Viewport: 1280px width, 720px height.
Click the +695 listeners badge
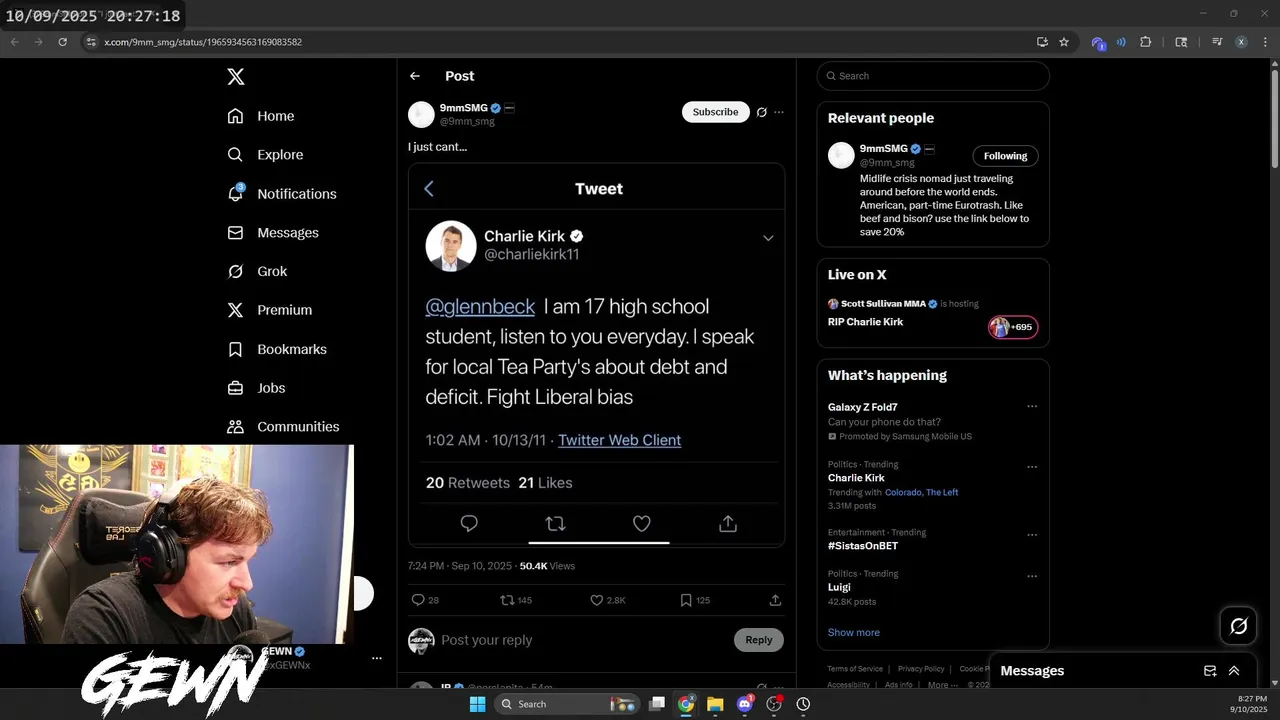tap(1013, 327)
